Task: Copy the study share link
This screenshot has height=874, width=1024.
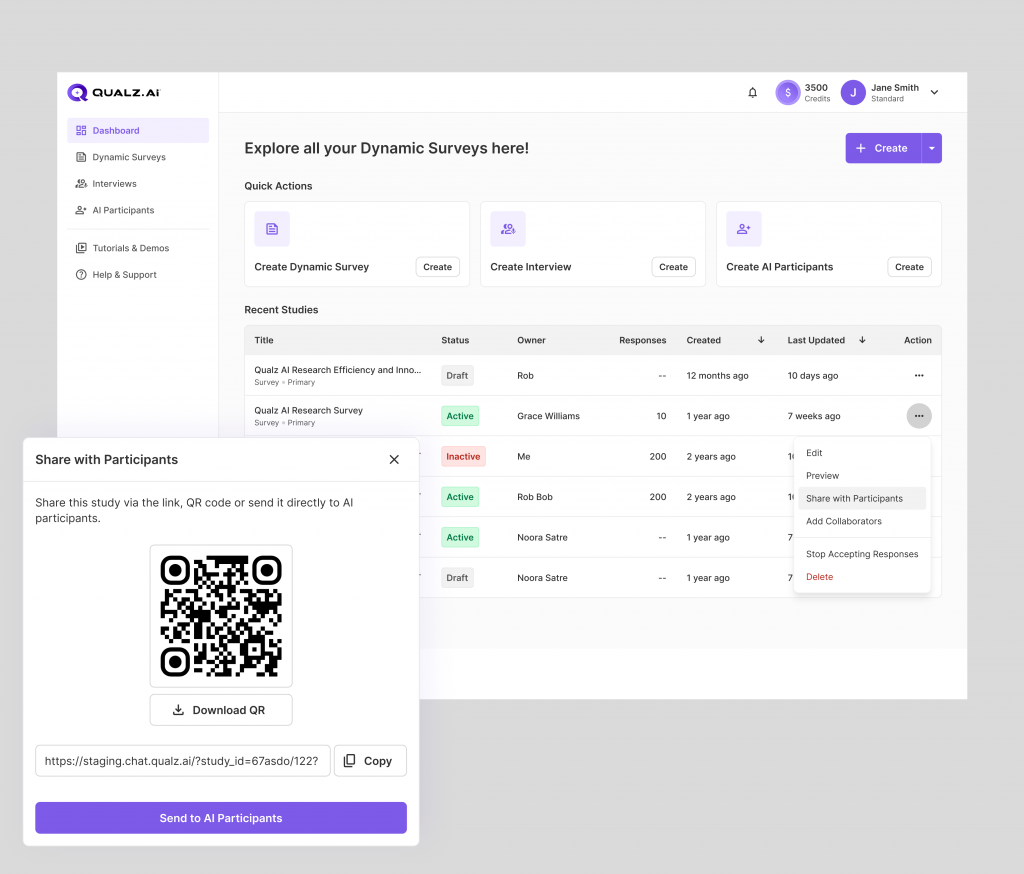Action: (370, 761)
